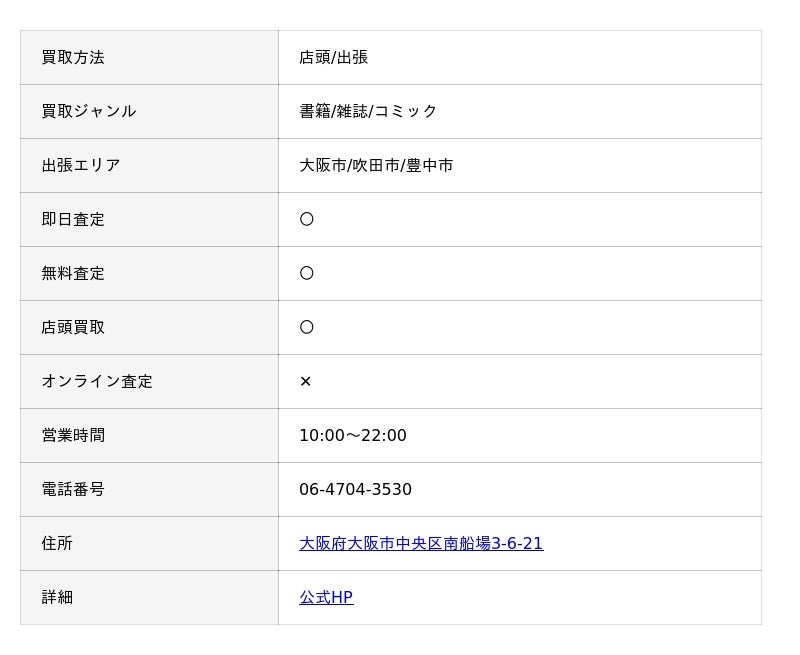Click the 大阪市/吹田市/豊中市 value text

click(376, 165)
